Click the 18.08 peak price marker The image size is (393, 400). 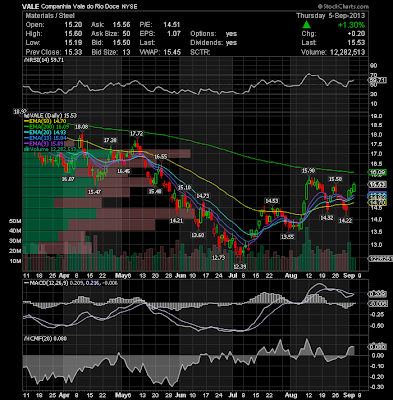pos(81,127)
